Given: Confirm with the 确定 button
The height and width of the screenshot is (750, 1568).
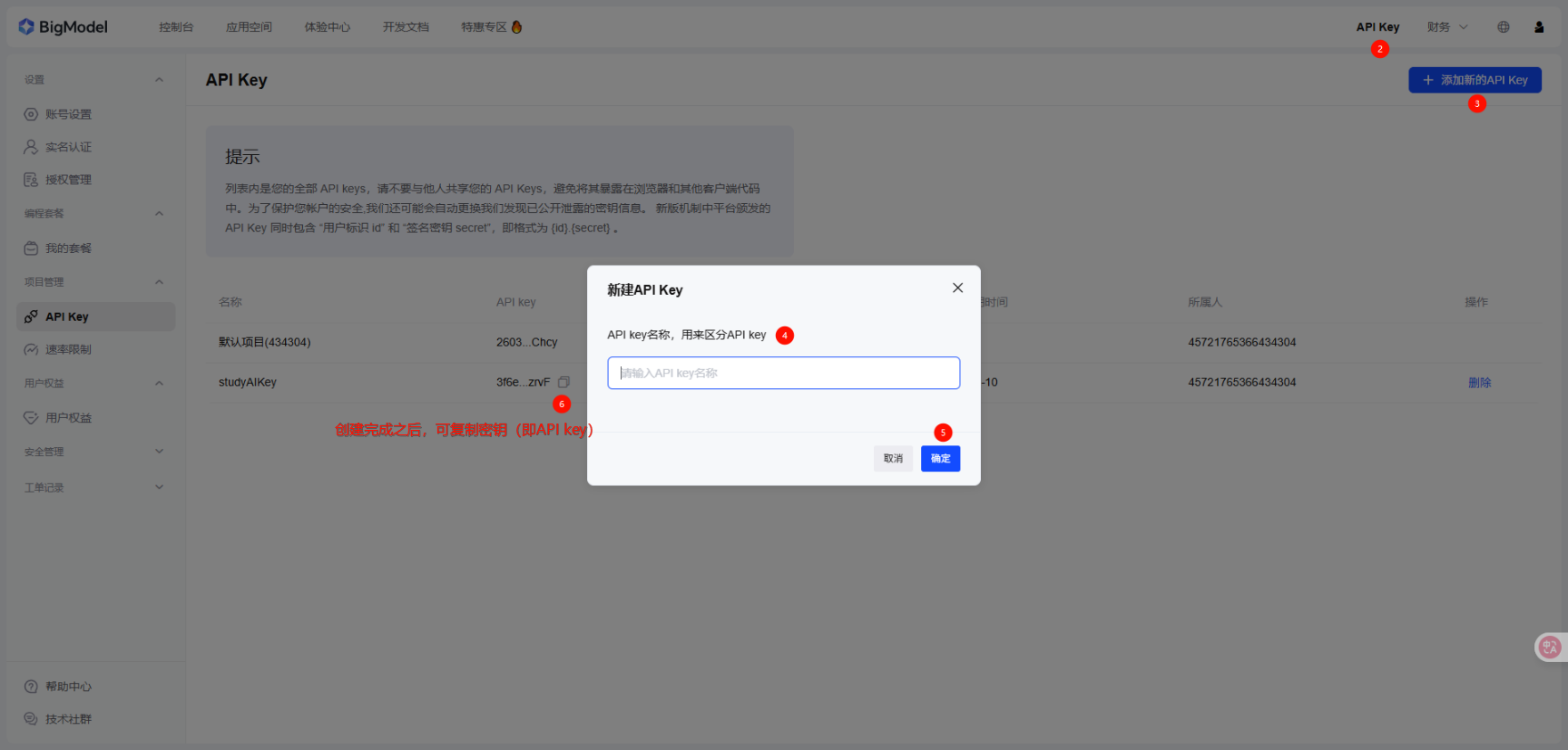Looking at the screenshot, I should 940,458.
